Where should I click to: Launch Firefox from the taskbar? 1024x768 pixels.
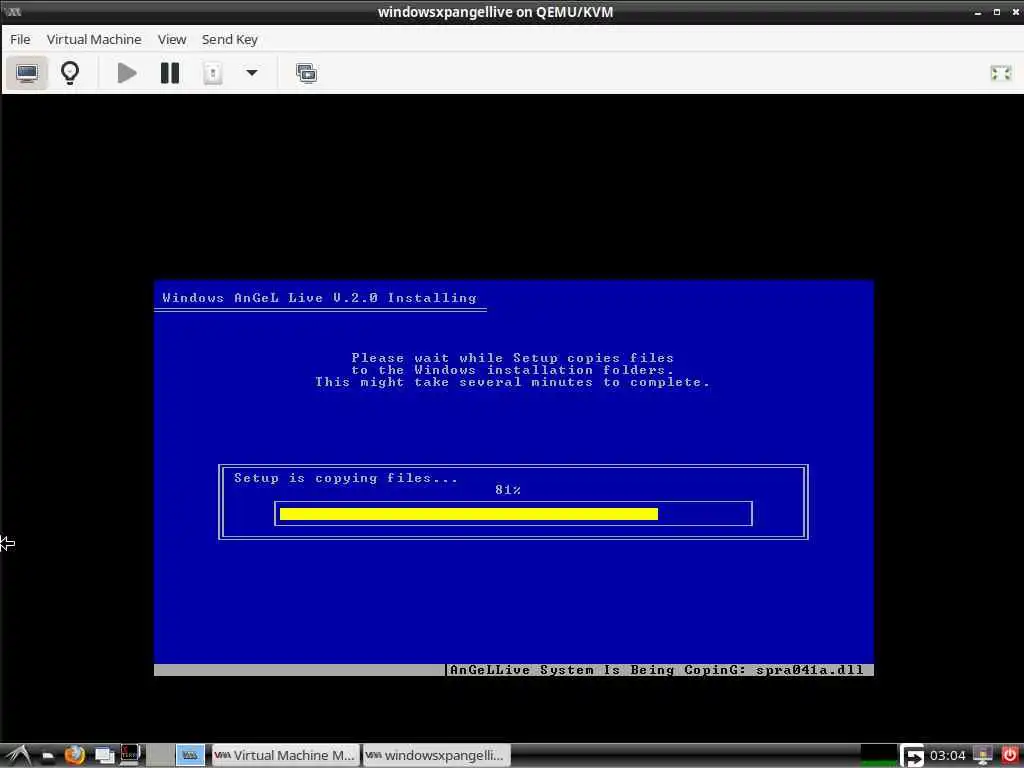pos(74,756)
